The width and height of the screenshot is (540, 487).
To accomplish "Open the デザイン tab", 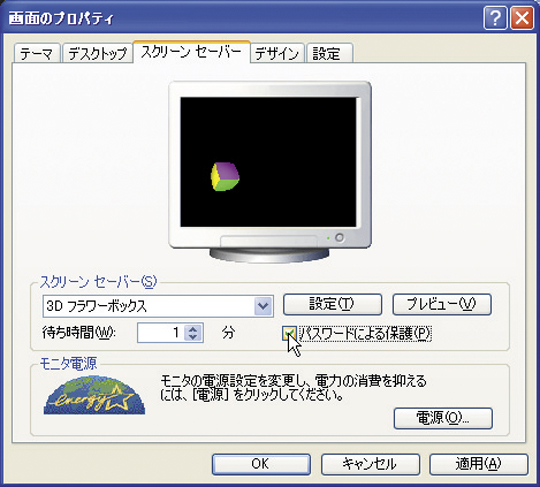I will point(277,53).
